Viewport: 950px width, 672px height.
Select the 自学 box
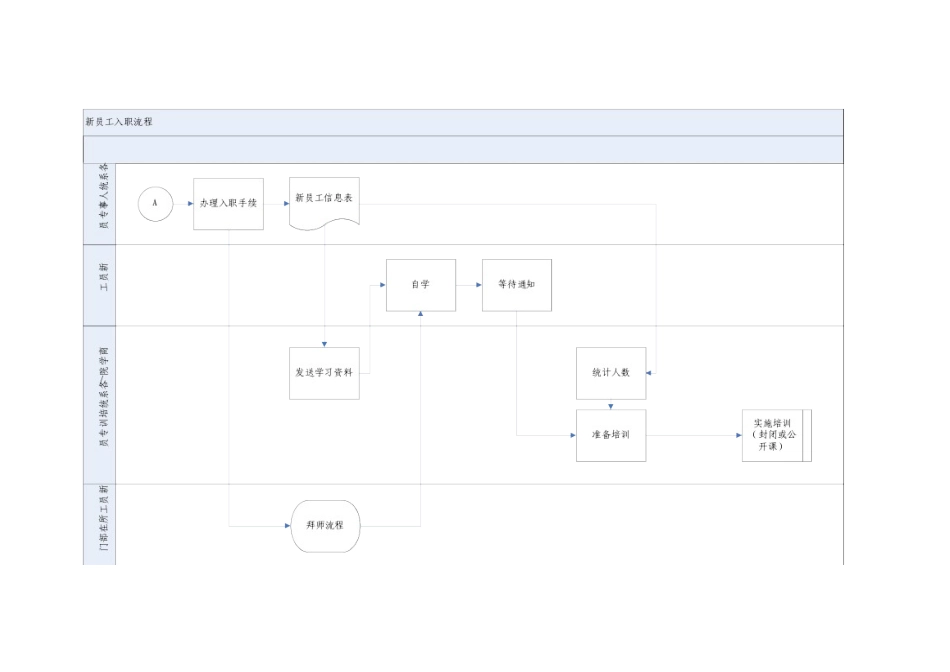click(x=421, y=285)
